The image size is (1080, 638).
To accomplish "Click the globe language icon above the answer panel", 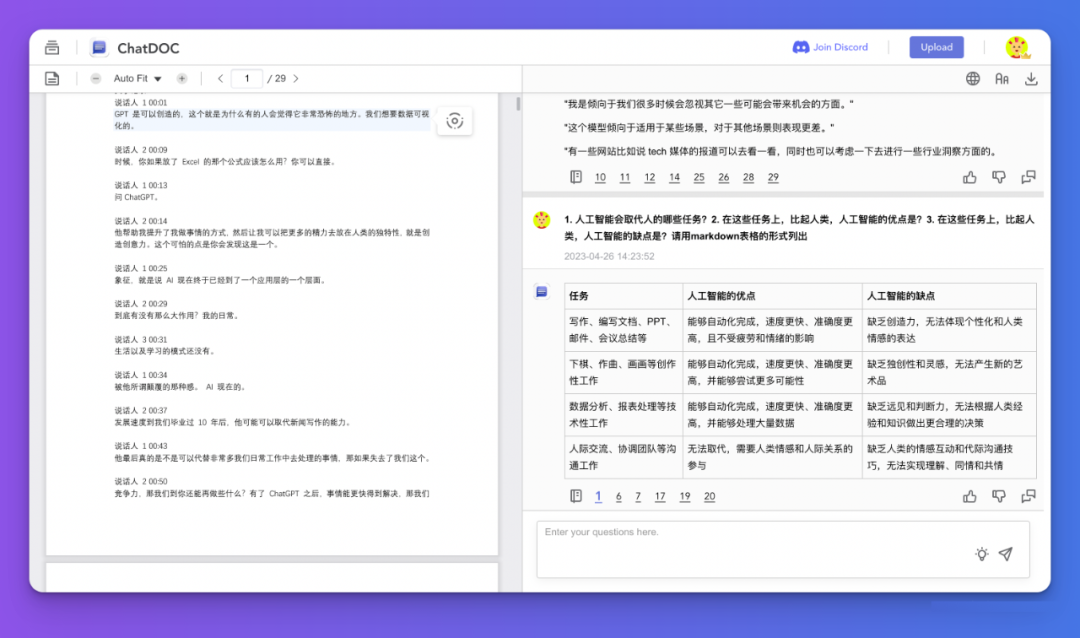I will tap(973, 78).
